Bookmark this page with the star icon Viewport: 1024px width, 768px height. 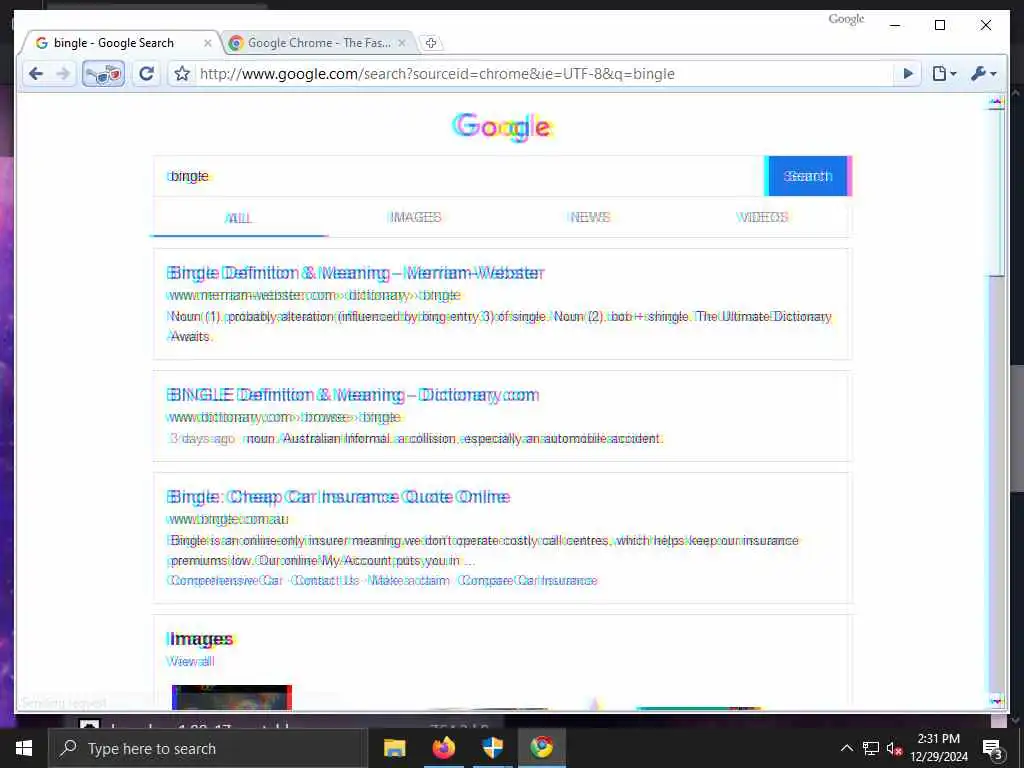(182, 74)
